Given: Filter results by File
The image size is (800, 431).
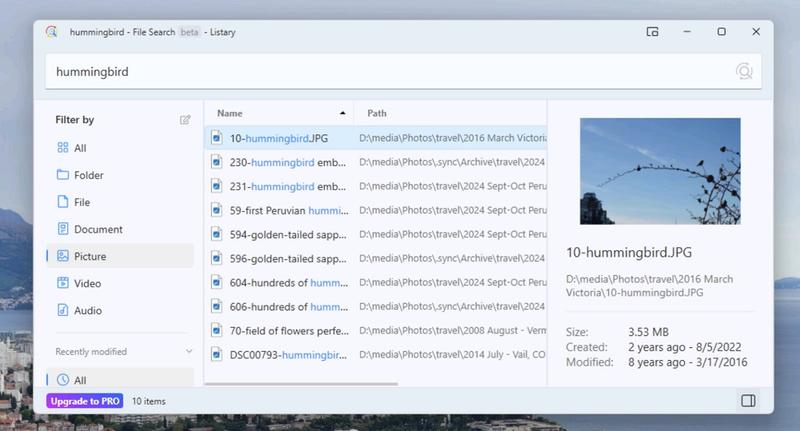Looking at the screenshot, I should (x=82, y=202).
